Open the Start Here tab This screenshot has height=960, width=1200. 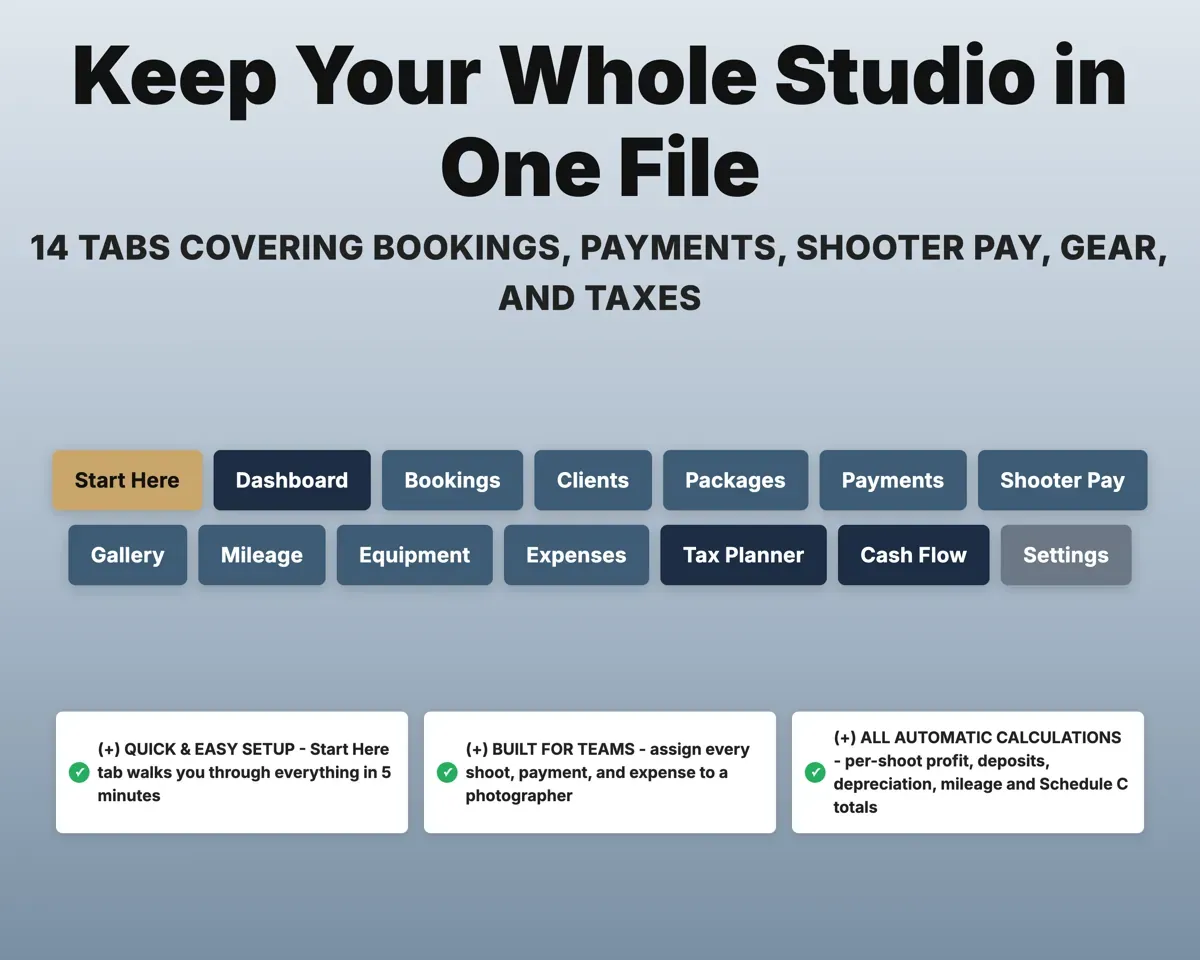(x=127, y=480)
